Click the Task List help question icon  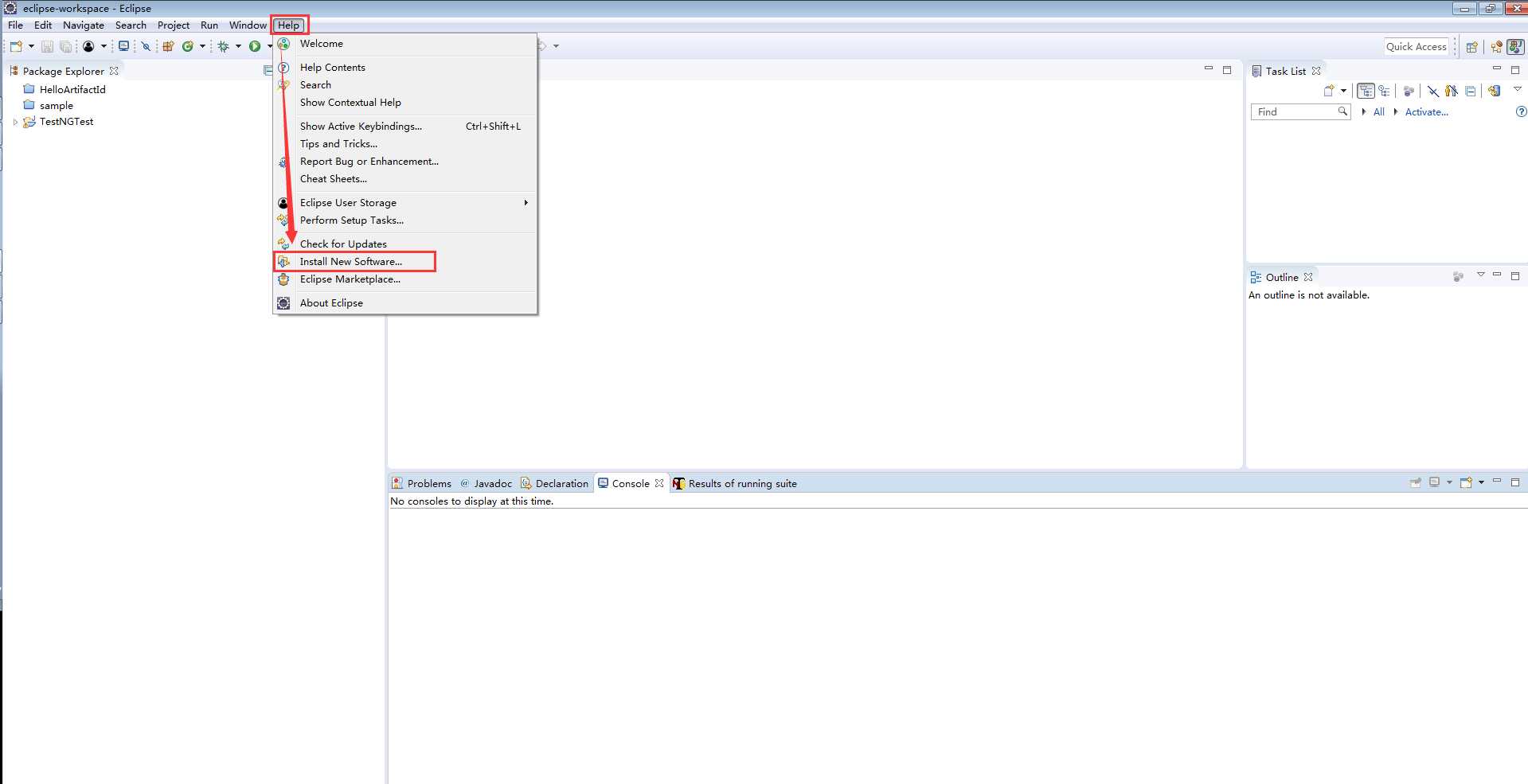coord(1521,111)
